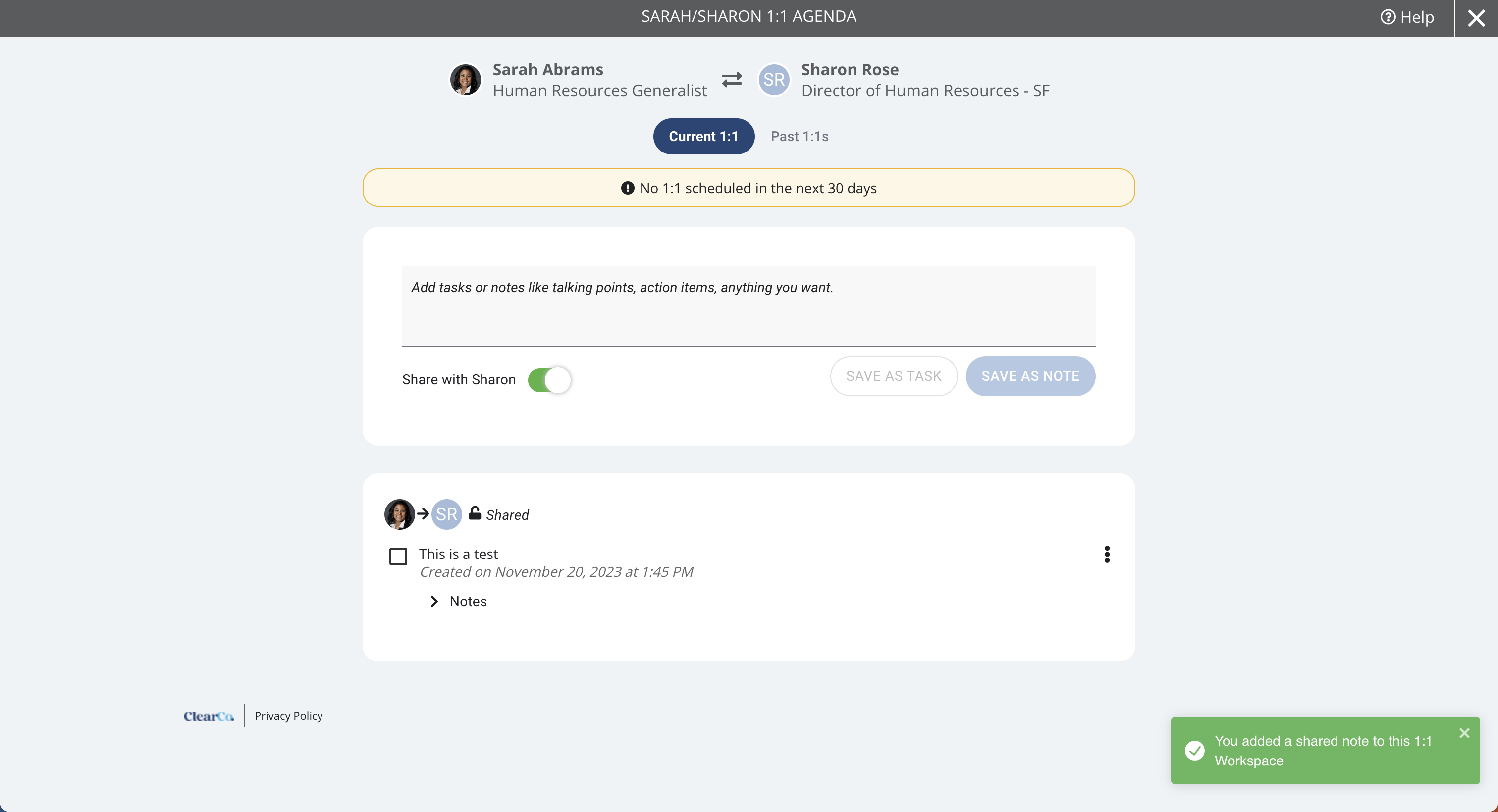1498x812 pixels.
Task: Check the 'This is a test' checkbox
Action: (x=398, y=556)
